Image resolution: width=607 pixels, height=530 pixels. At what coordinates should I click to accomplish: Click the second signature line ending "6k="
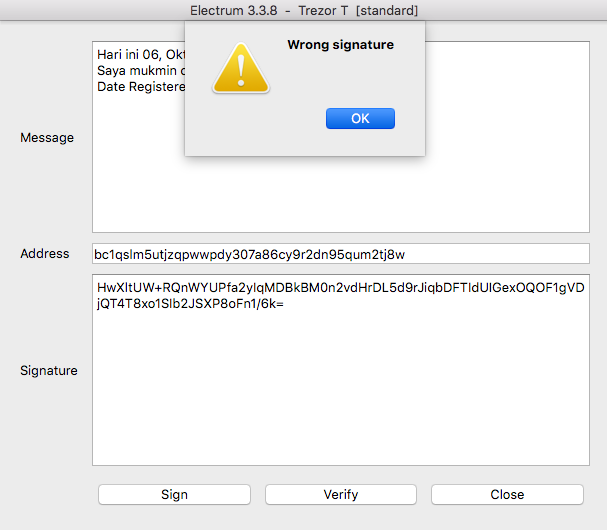click(190, 304)
